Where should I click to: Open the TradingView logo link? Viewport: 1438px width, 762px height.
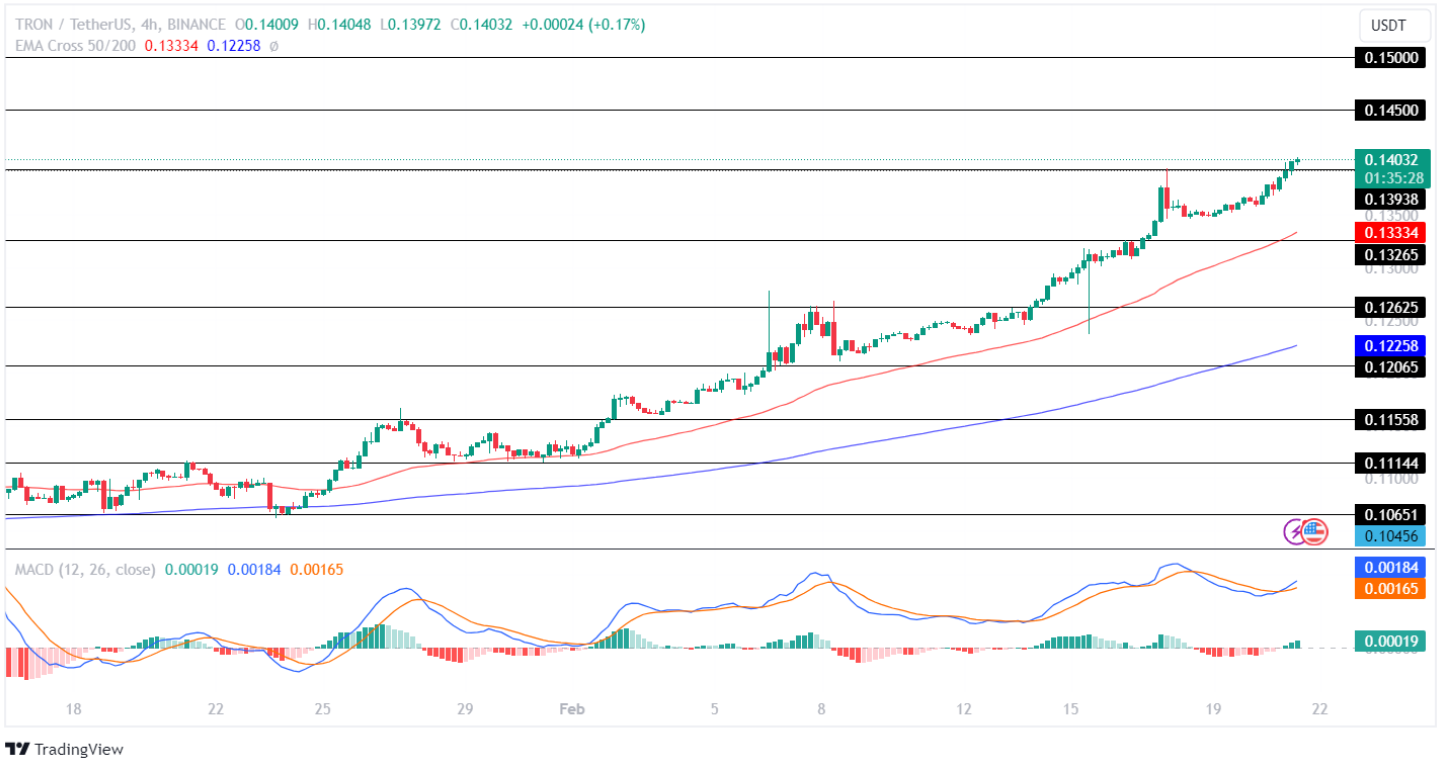pyautogui.click(x=64, y=748)
